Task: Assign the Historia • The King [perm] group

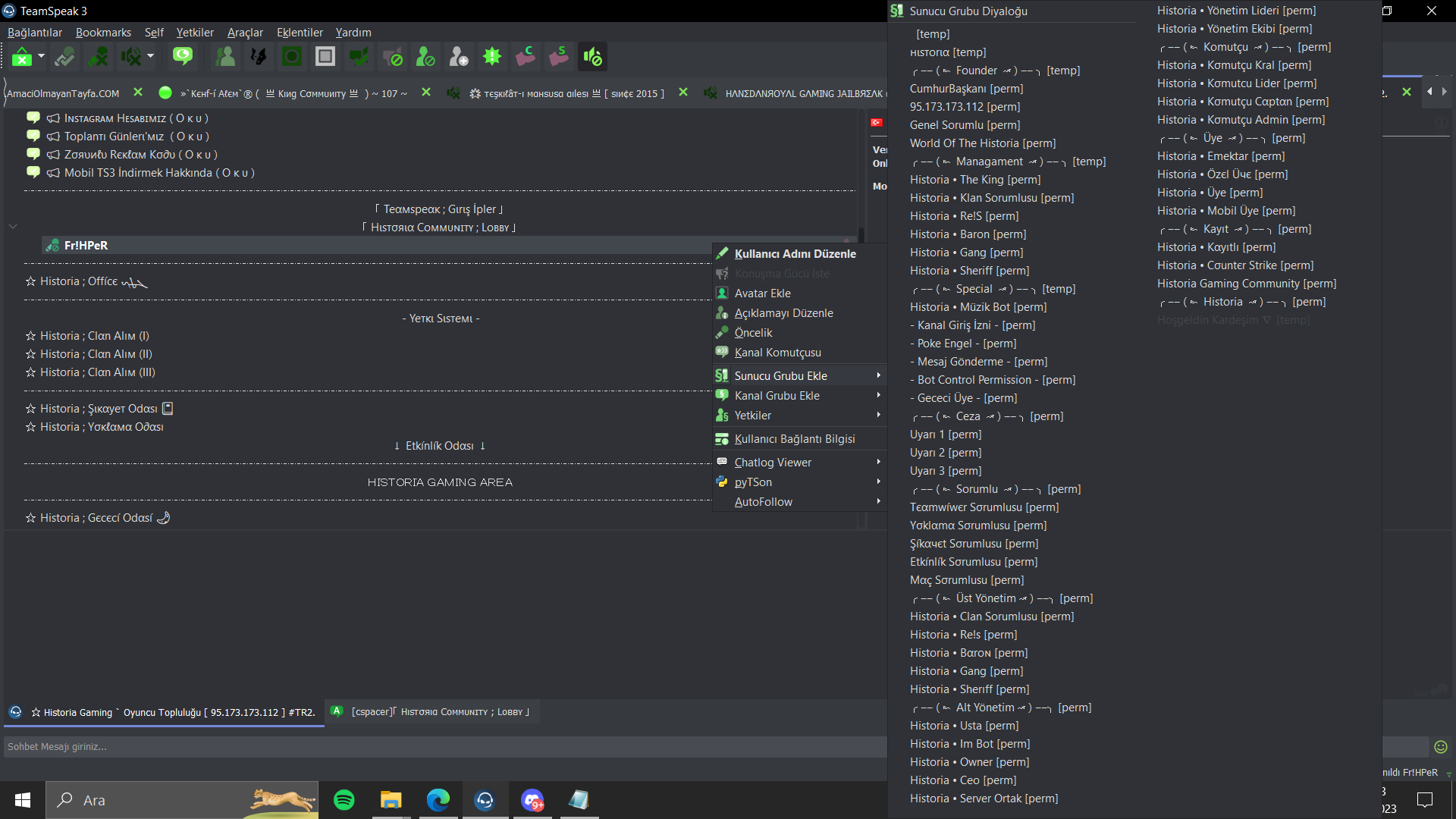Action: tap(975, 180)
